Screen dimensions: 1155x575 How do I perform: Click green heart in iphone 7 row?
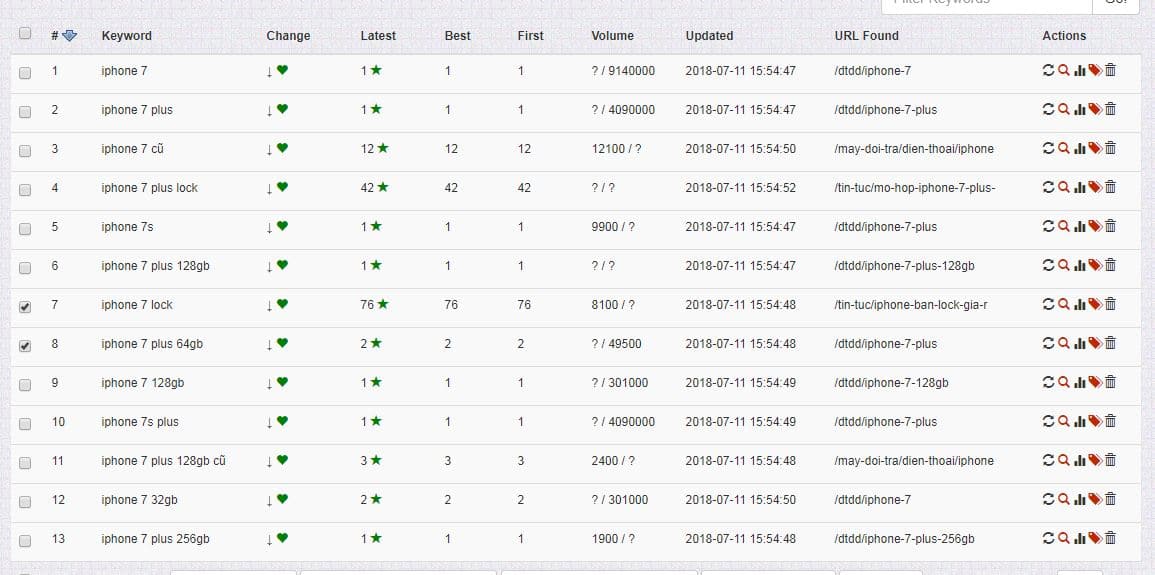(x=282, y=70)
